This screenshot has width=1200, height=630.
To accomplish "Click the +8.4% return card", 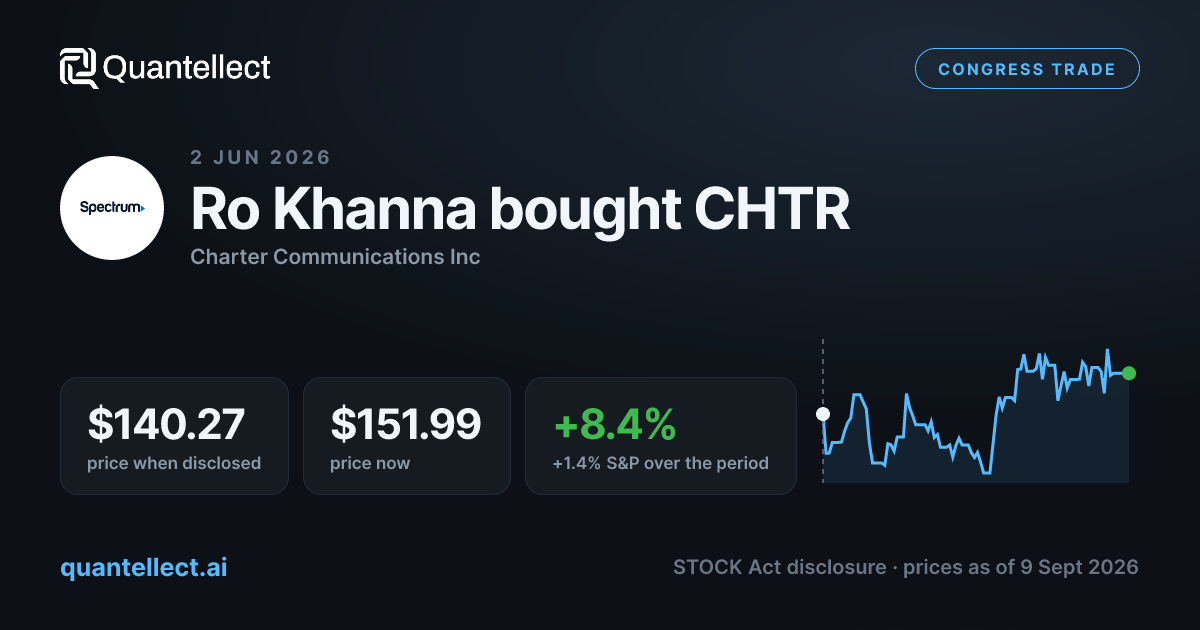I will tap(660, 435).
